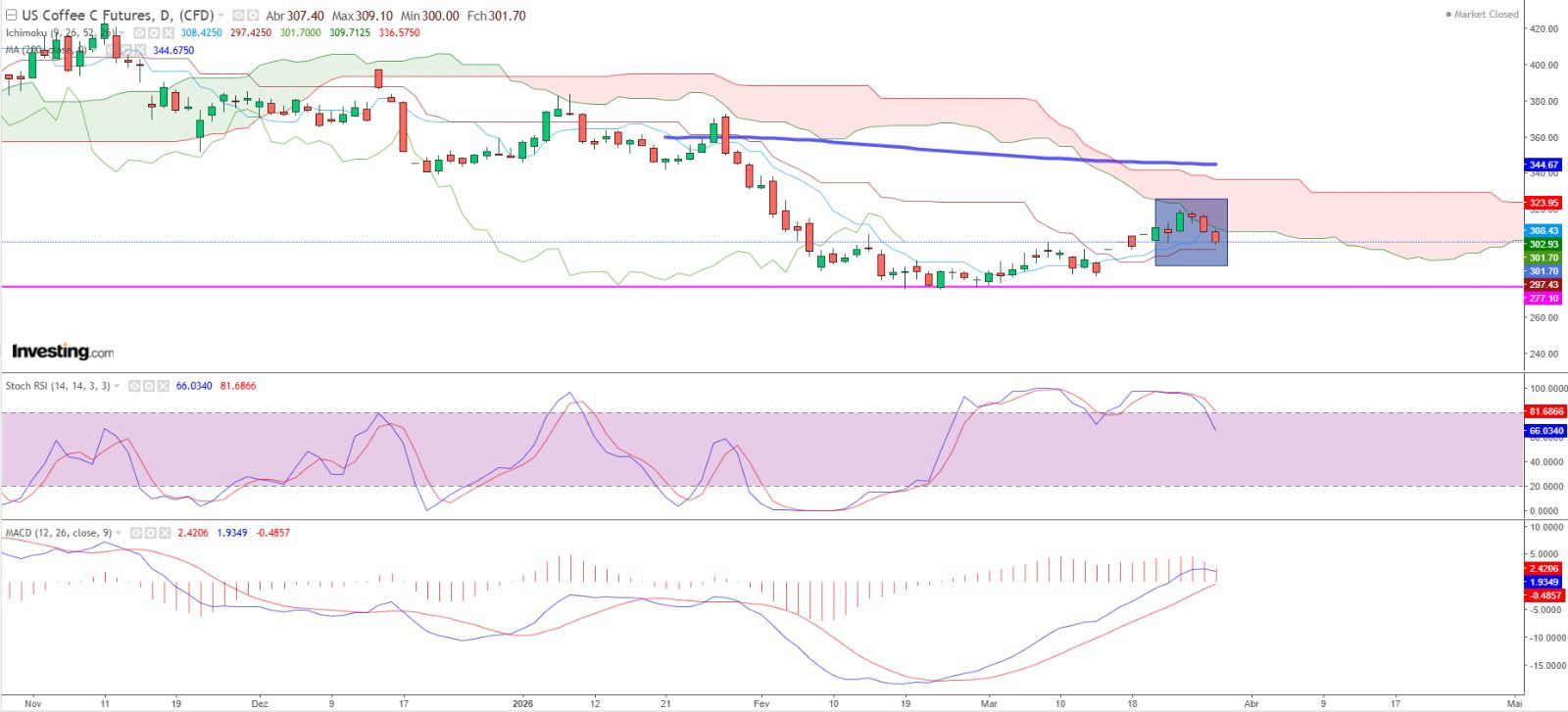Collapse the US Coffee C Futures legend
This screenshot has height=712, width=1568.
[x=10, y=15]
